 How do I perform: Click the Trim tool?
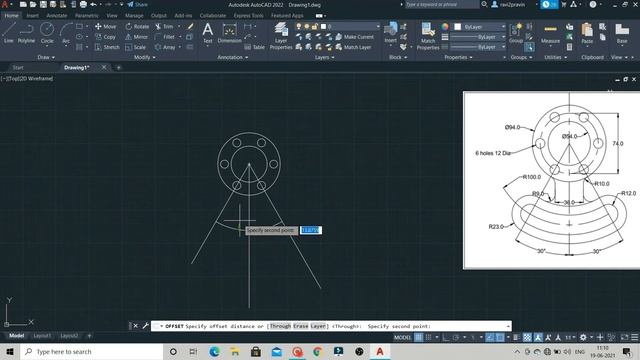(164, 27)
